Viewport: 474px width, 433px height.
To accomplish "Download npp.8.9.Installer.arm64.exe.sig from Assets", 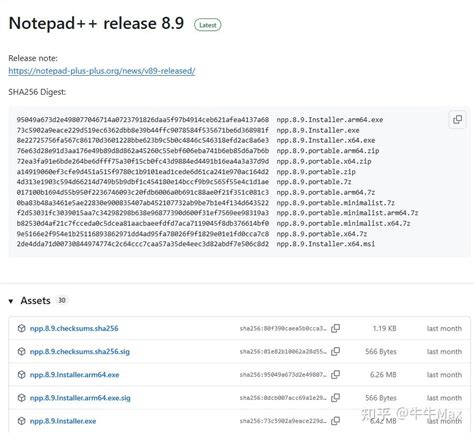I will click(80, 398).
